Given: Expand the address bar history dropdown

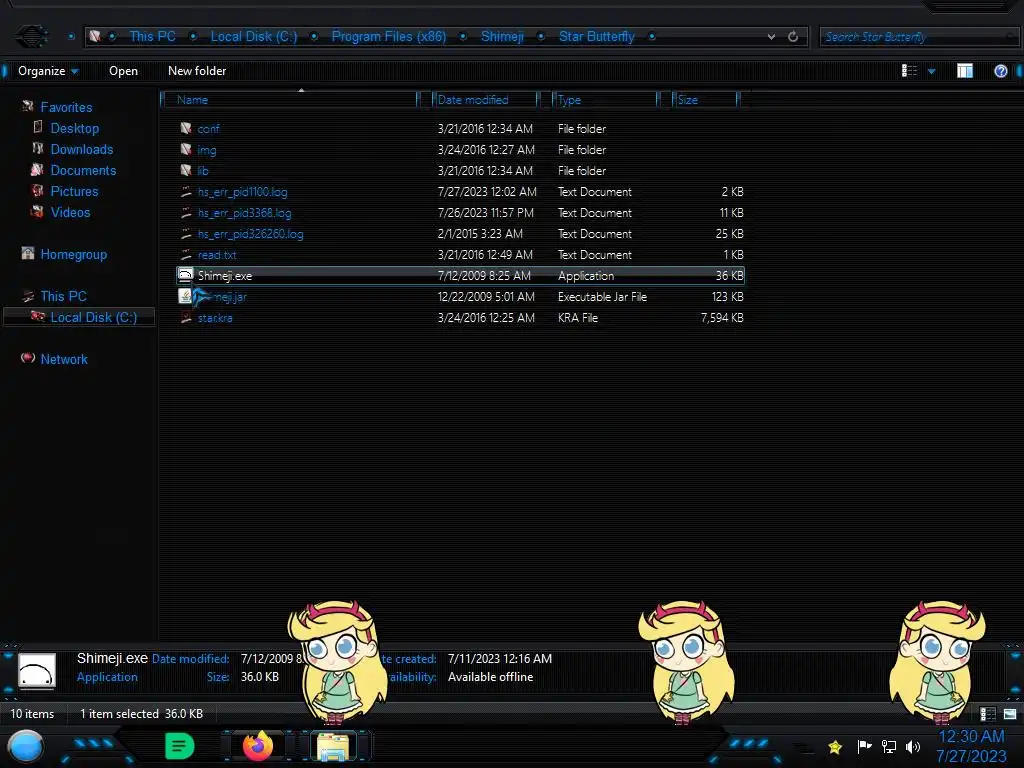Looking at the screenshot, I should click(x=771, y=37).
